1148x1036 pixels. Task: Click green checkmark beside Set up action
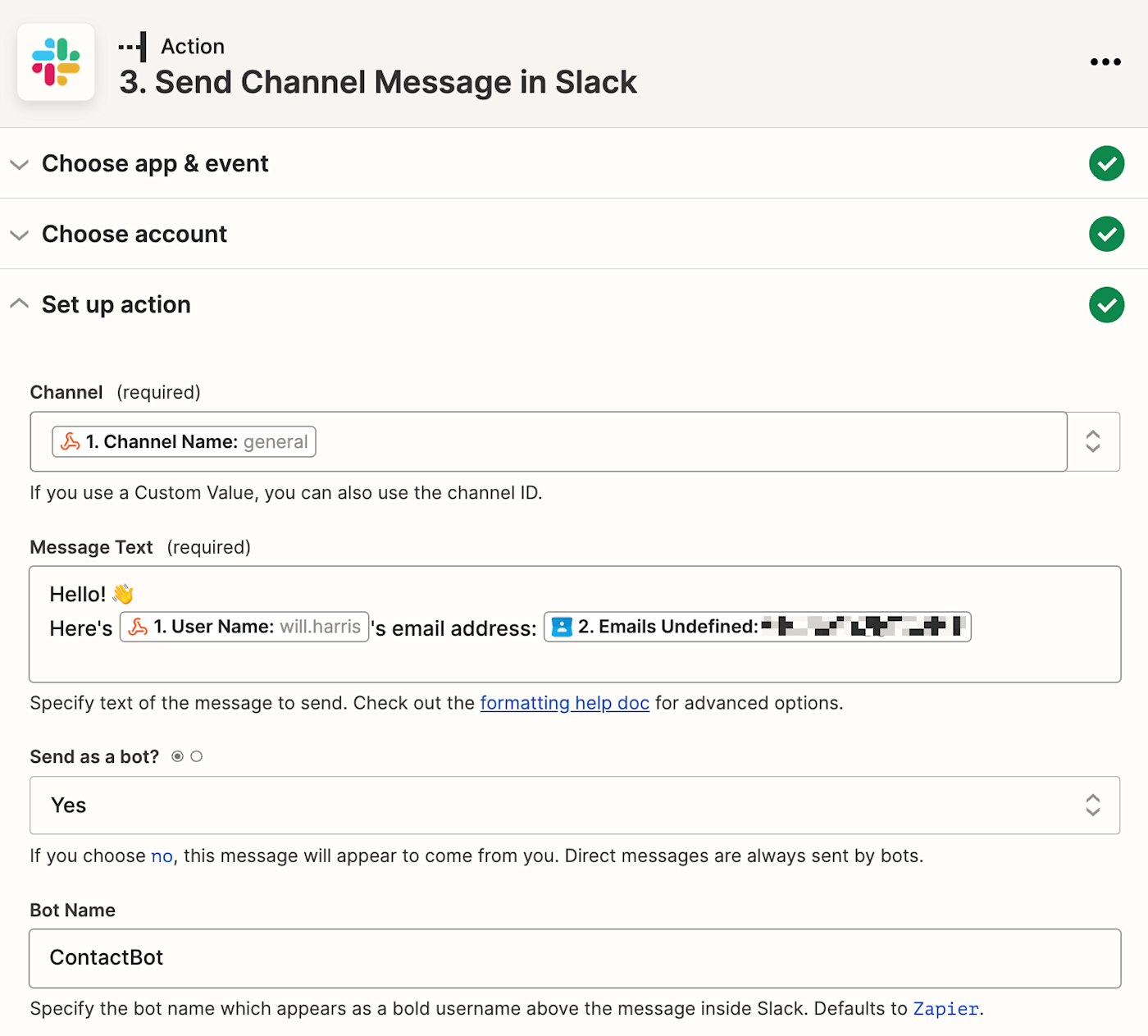click(1106, 304)
